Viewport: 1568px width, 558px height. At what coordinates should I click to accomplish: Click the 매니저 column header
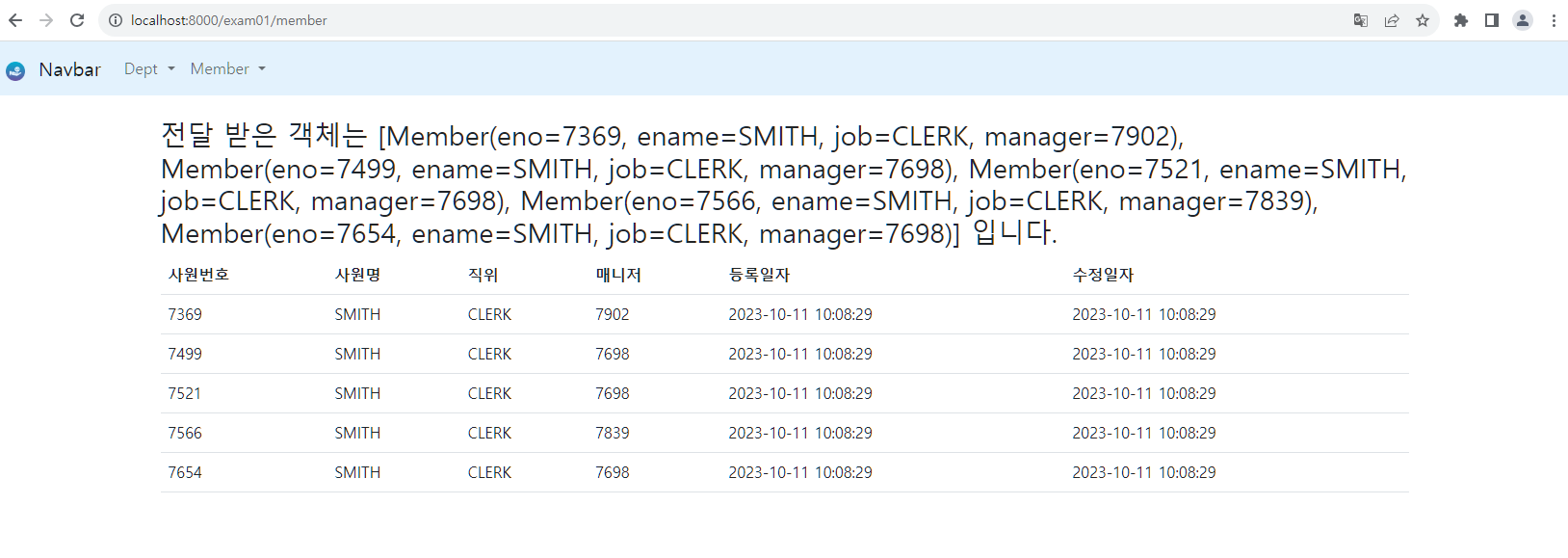click(618, 275)
